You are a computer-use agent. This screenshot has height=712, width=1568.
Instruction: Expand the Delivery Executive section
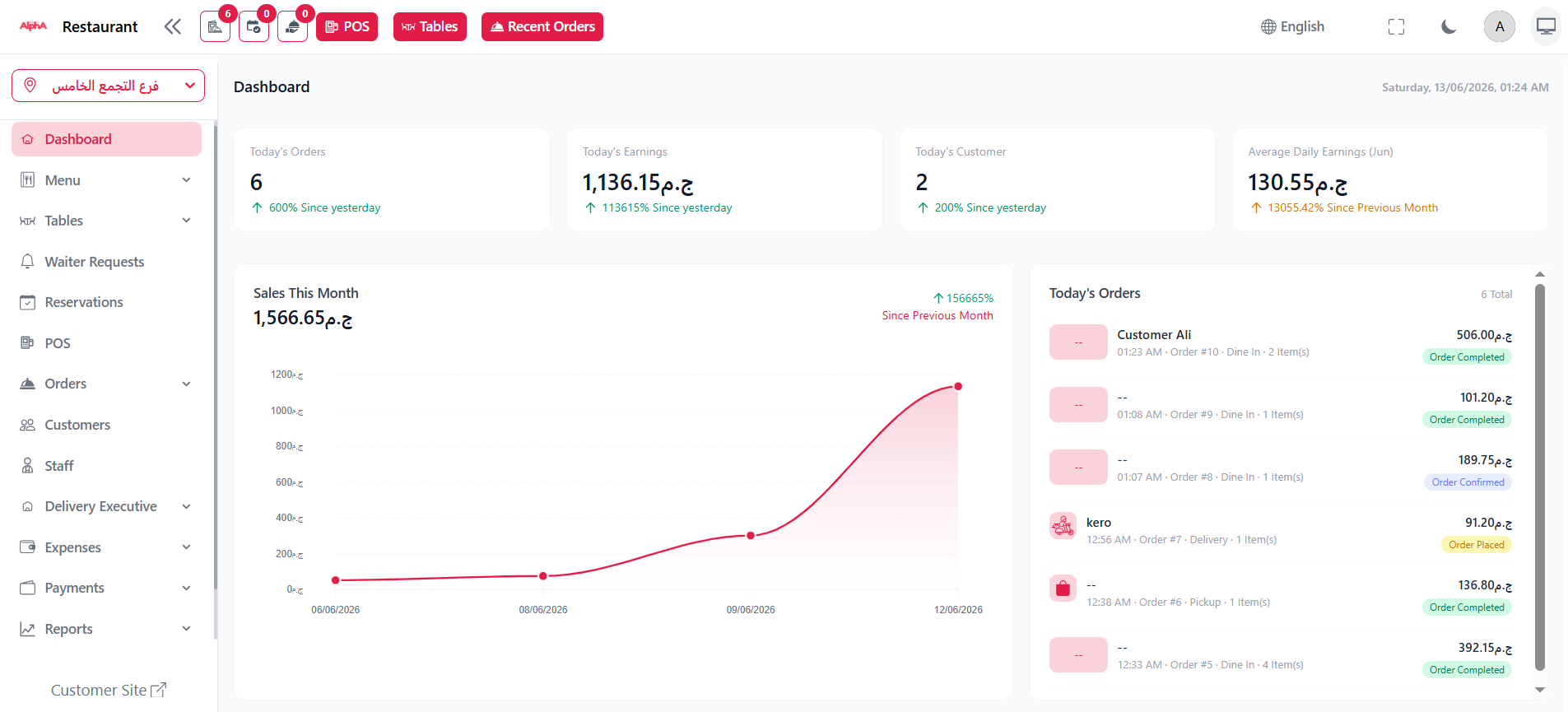click(x=108, y=506)
